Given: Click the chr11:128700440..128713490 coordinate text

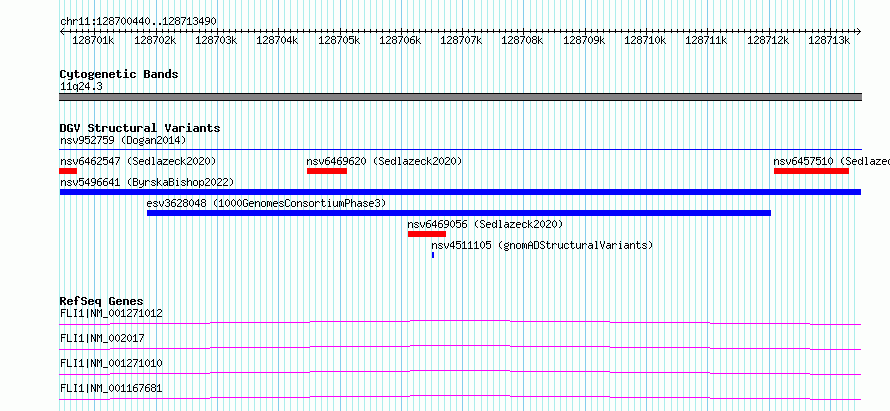Looking at the screenshot, I should click(x=138, y=21).
